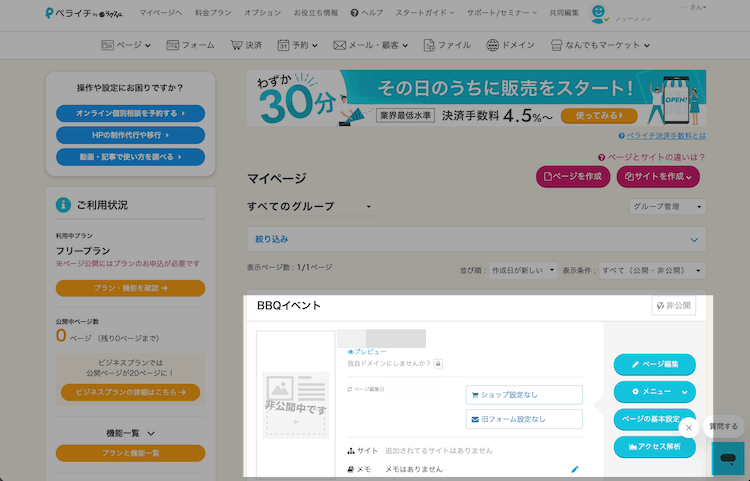
Task: Click アクセス解析 button
Action: pyautogui.click(x=654, y=447)
